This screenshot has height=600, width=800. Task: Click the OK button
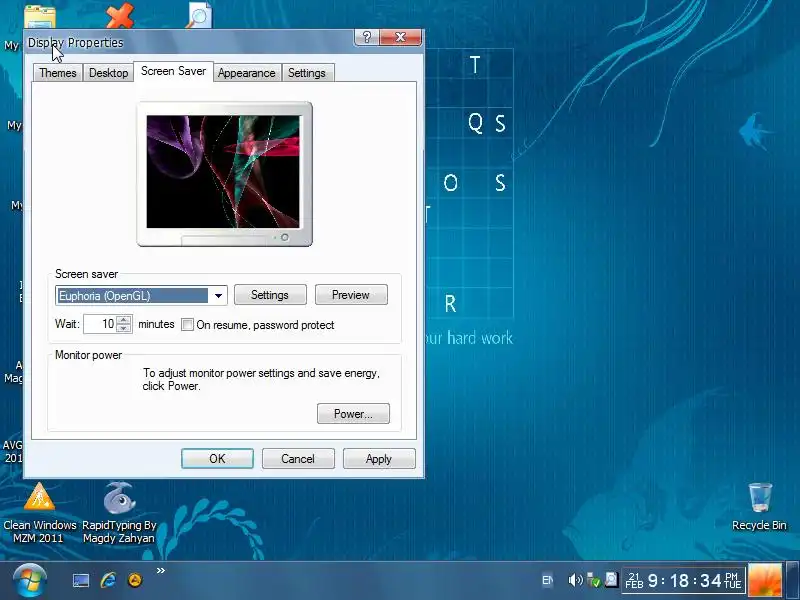click(217, 459)
